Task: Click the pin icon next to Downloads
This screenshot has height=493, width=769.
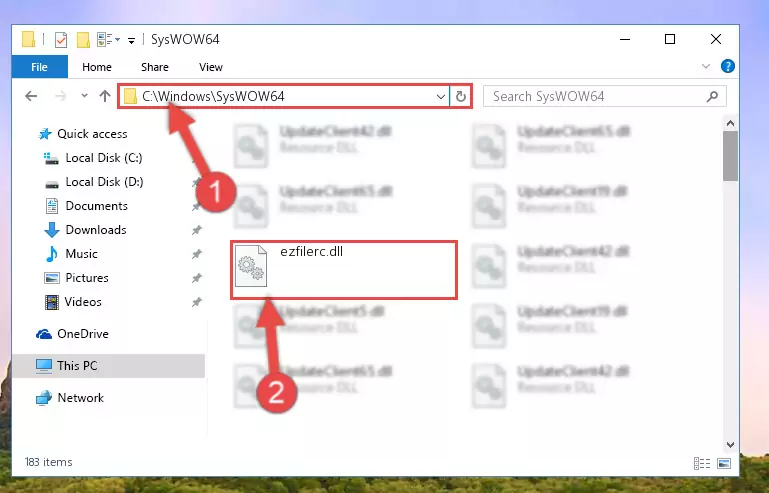Action: click(196, 230)
